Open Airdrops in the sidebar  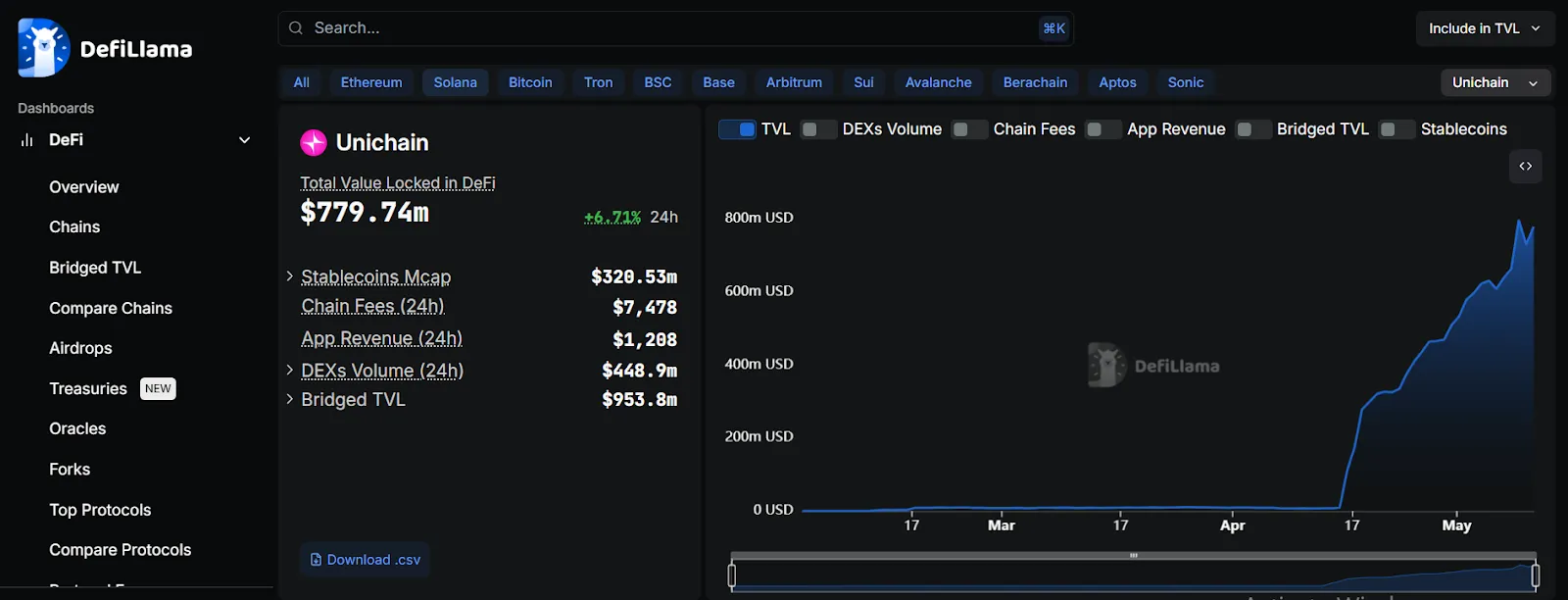click(x=80, y=348)
